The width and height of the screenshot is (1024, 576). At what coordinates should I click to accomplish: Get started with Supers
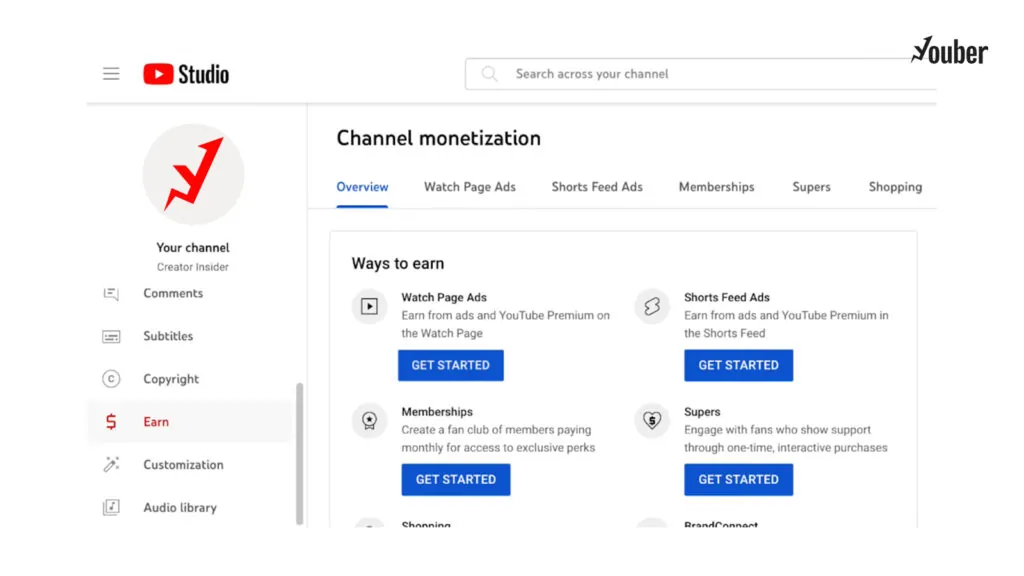pos(739,479)
